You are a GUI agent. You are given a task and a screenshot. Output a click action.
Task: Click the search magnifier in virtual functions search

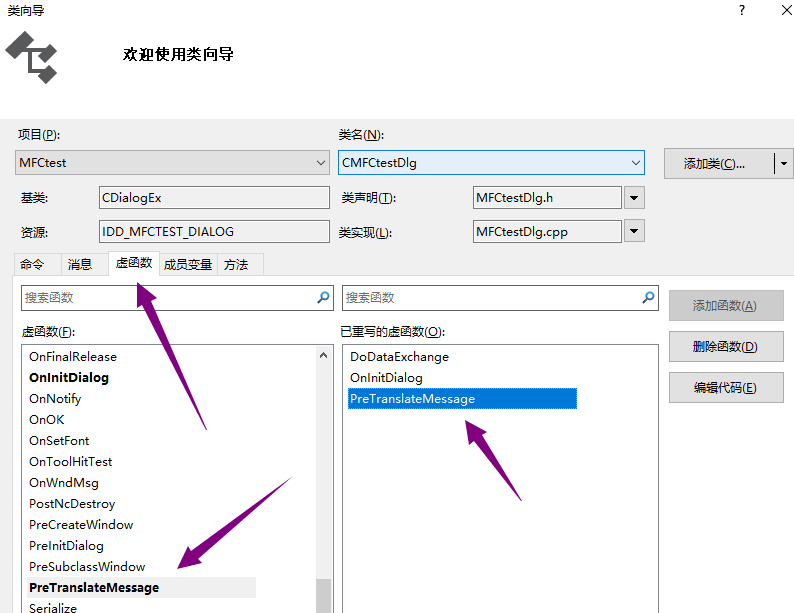tap(323, 298)
